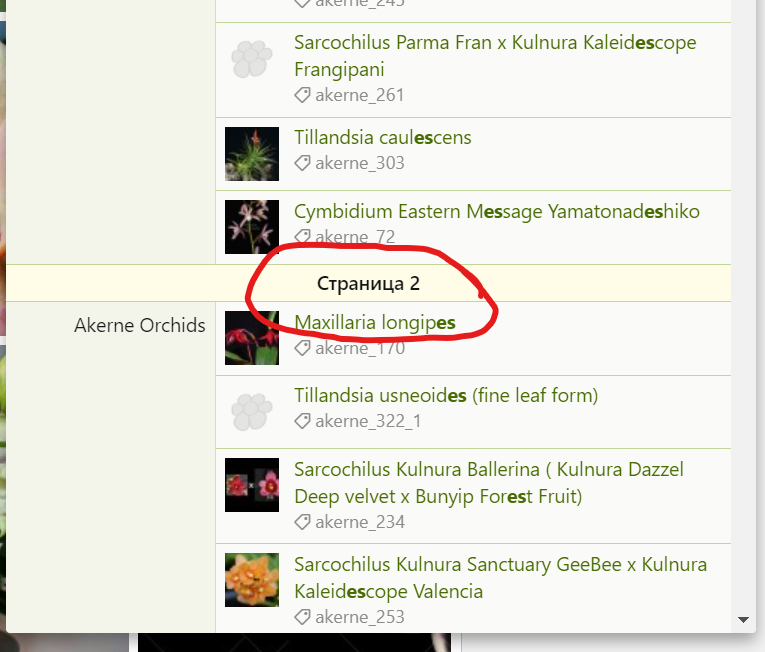Click the tag icon beside akerne_322_1

tap(302, 421)
